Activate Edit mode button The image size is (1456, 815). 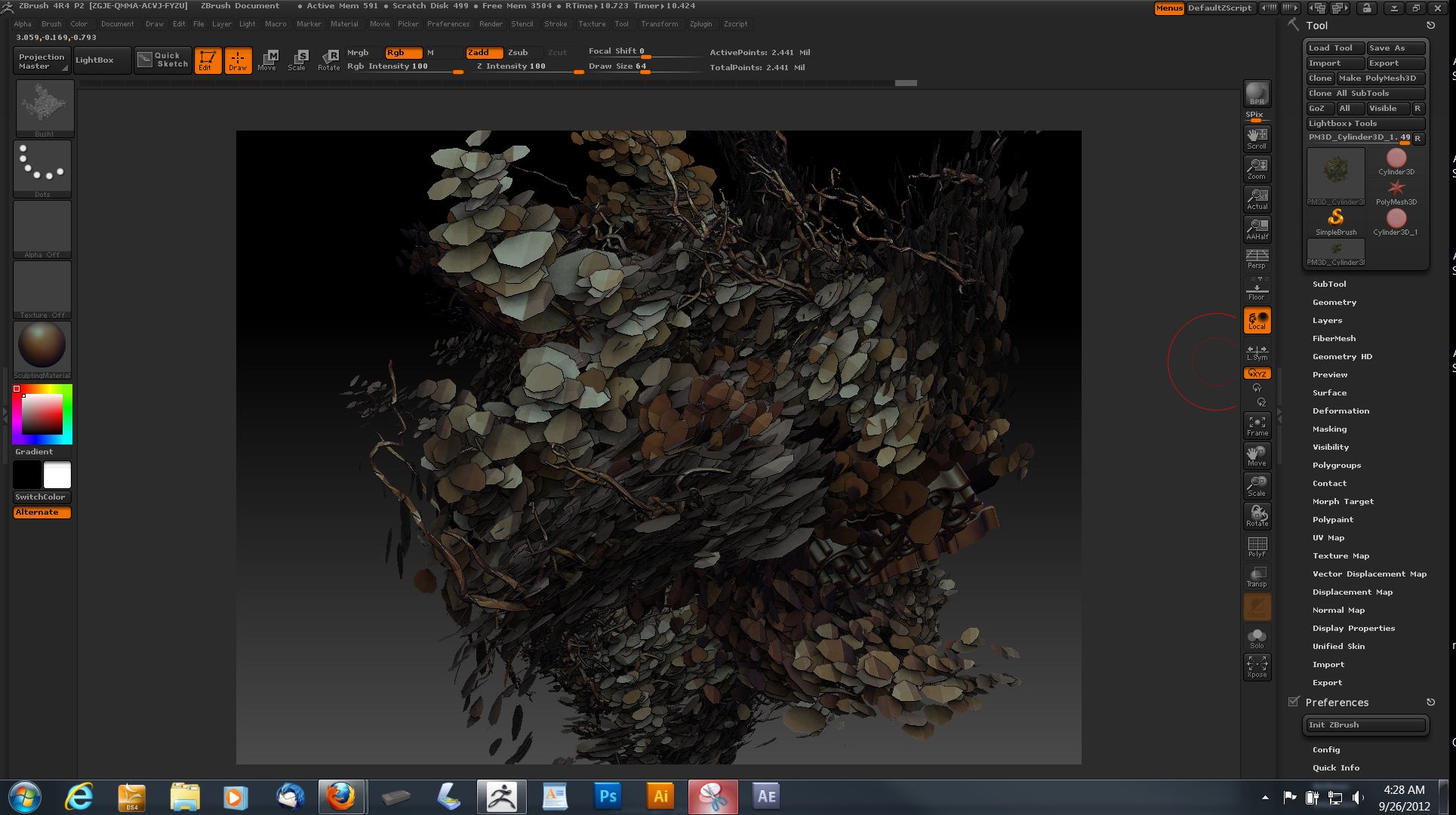tap(208, 60)
